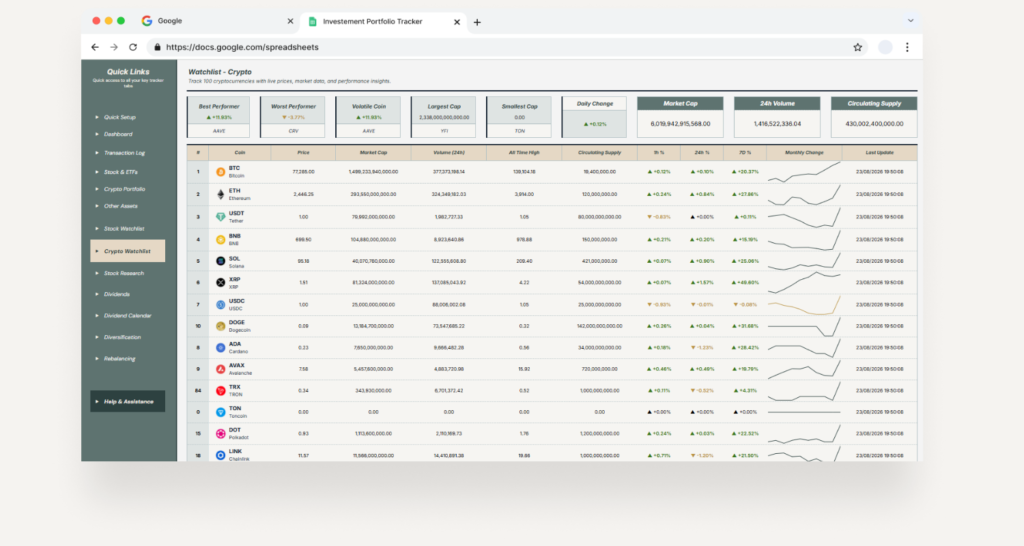
Task: Click the Circulating Supply total card
Action: click(x=874, y=118)
